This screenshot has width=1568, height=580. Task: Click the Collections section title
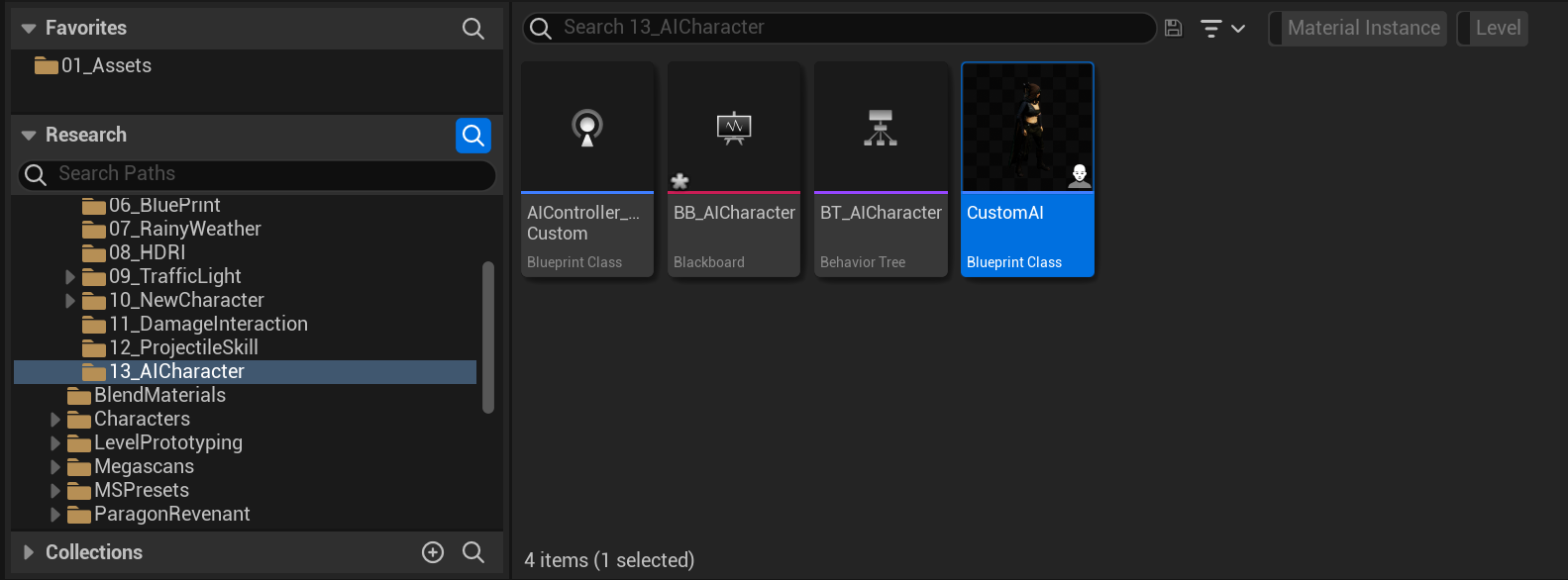click(x=94, y=552)
